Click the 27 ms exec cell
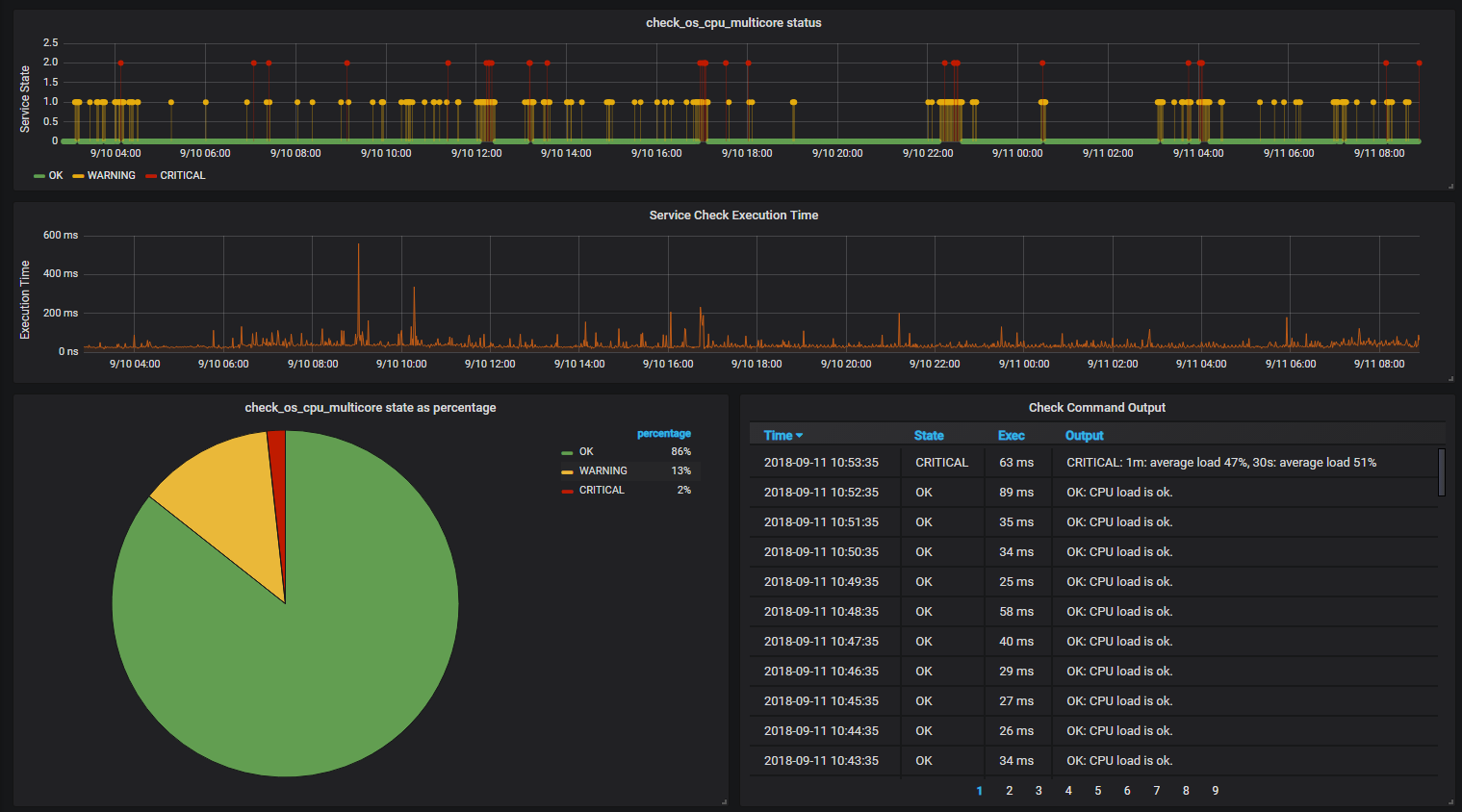 pyautogui.click(x=1016, y=700)
